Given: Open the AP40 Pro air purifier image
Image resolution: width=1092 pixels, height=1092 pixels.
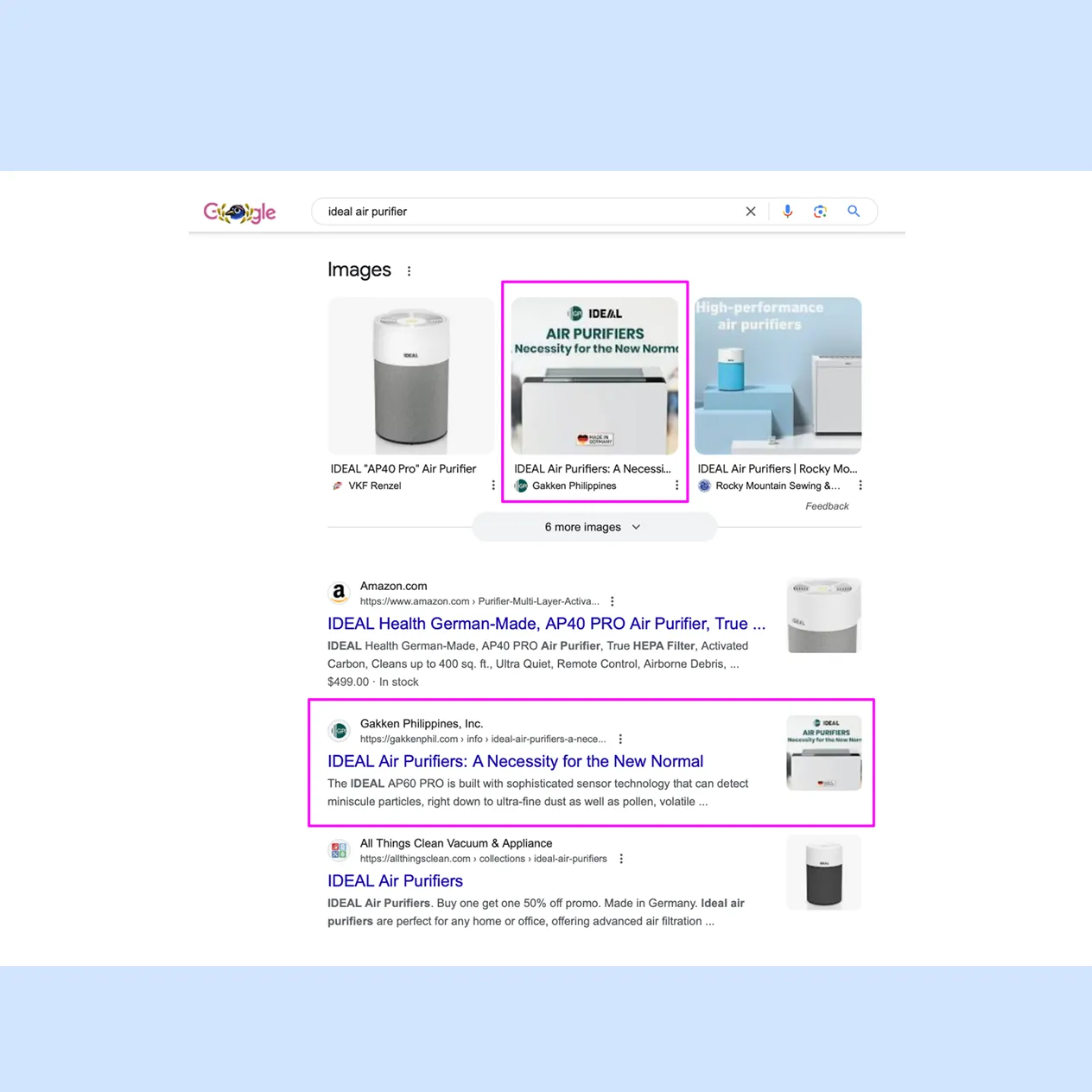Looking at the screenshot, I should pyautogui.click(x=411, y=376).
